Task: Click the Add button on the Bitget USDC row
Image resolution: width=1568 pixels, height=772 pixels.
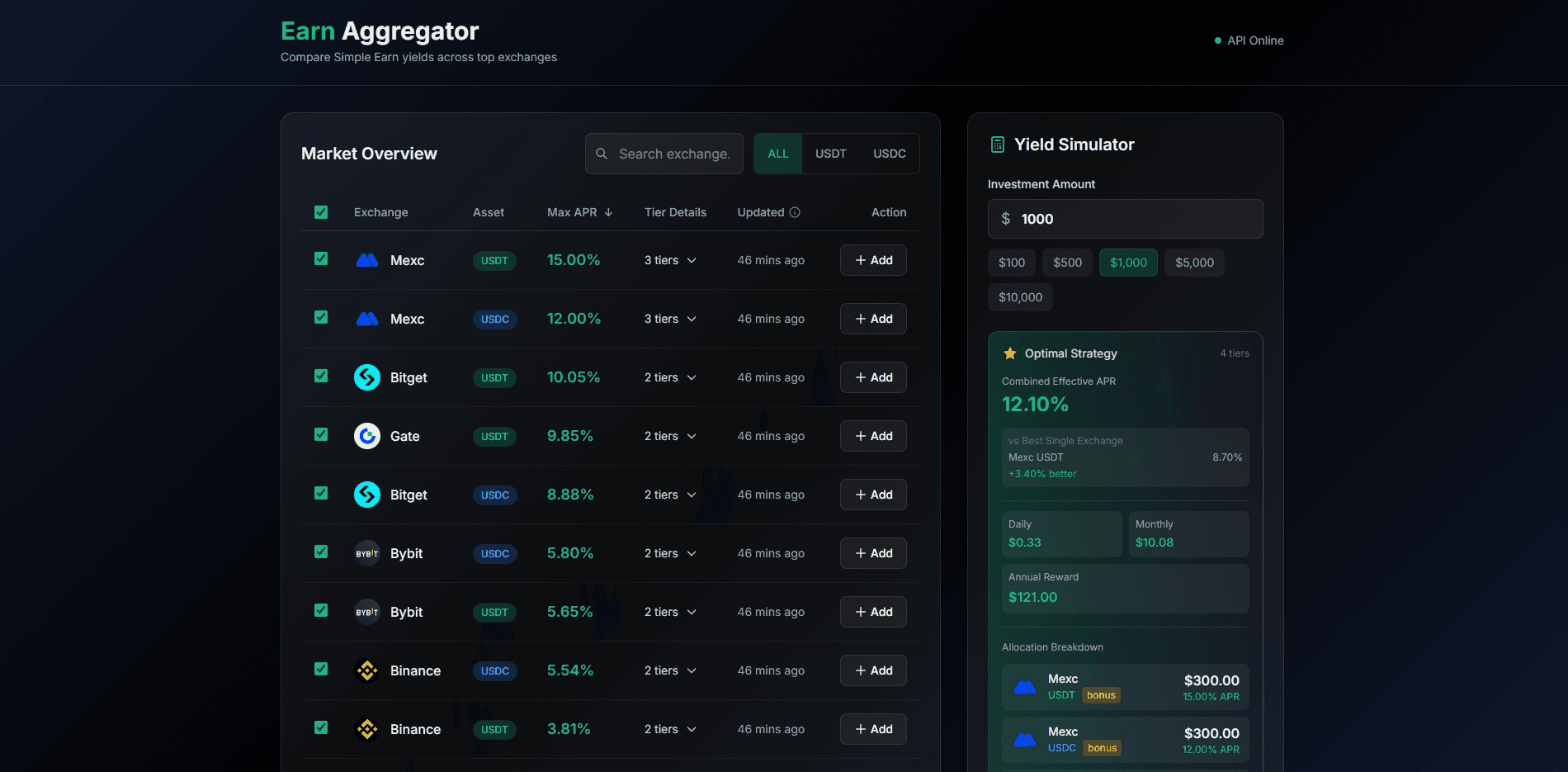Action: click(872, 495)
